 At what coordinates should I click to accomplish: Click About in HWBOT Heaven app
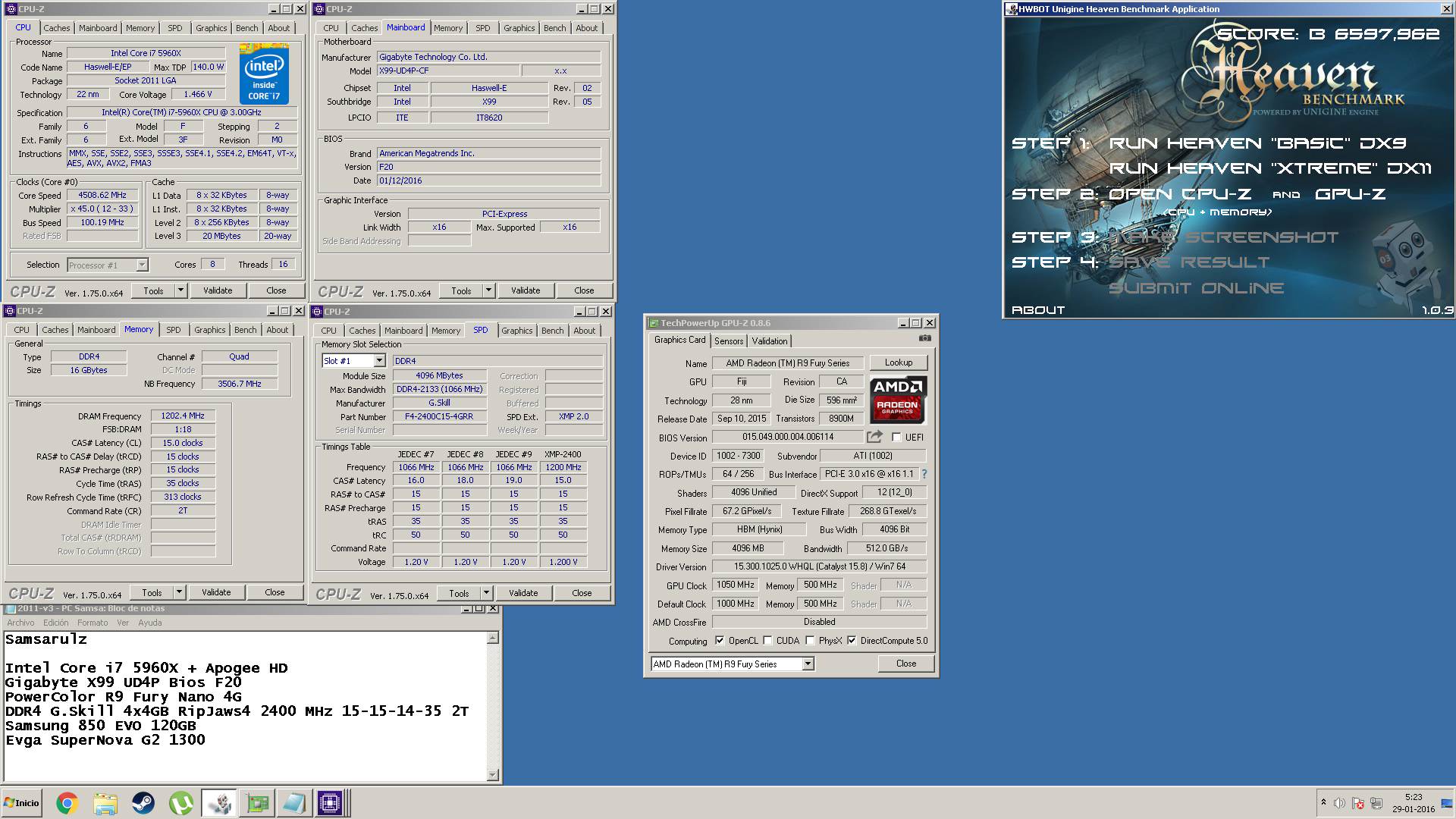click(1038, 310)
